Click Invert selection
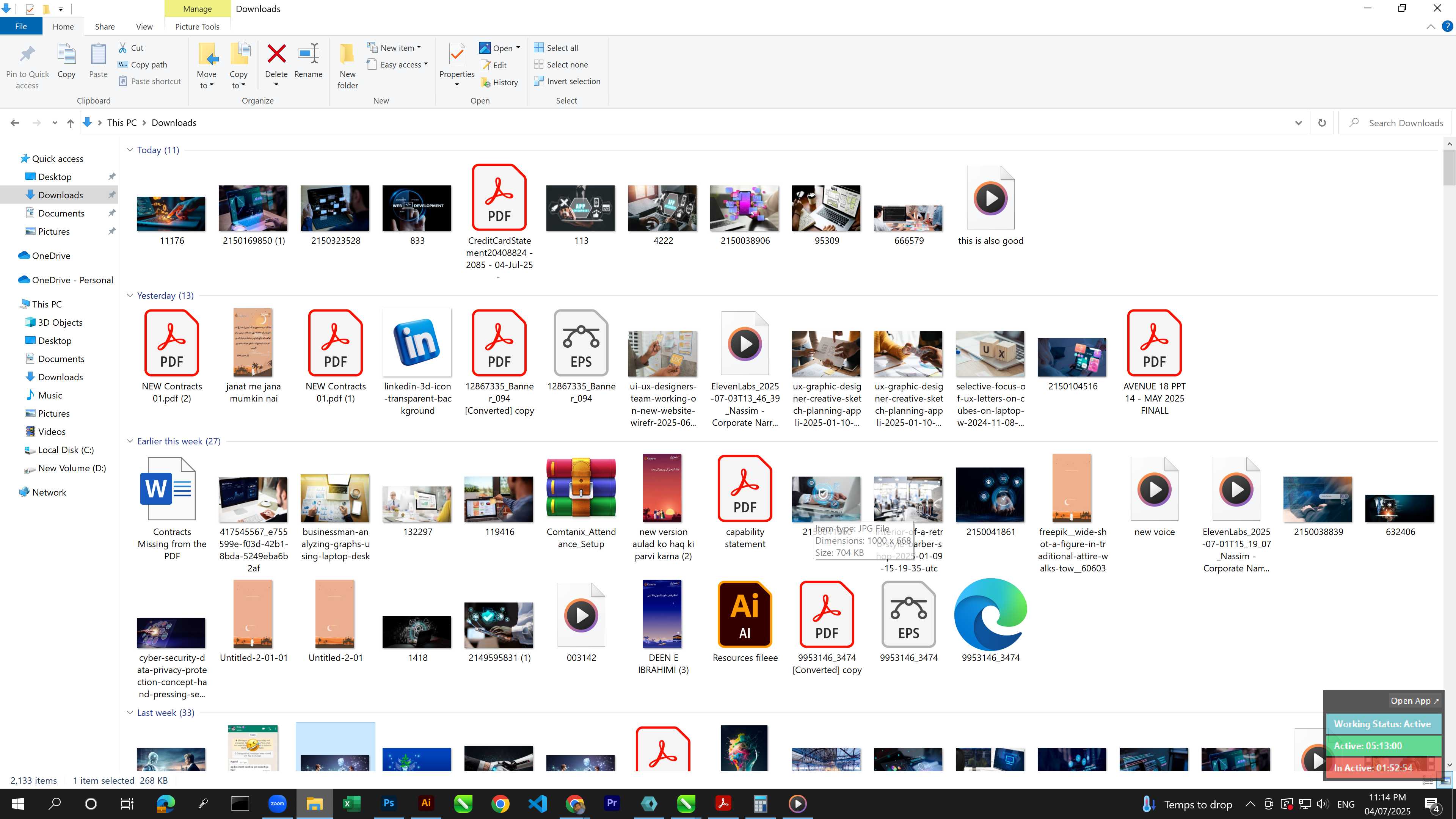 [x=567, y=82]
